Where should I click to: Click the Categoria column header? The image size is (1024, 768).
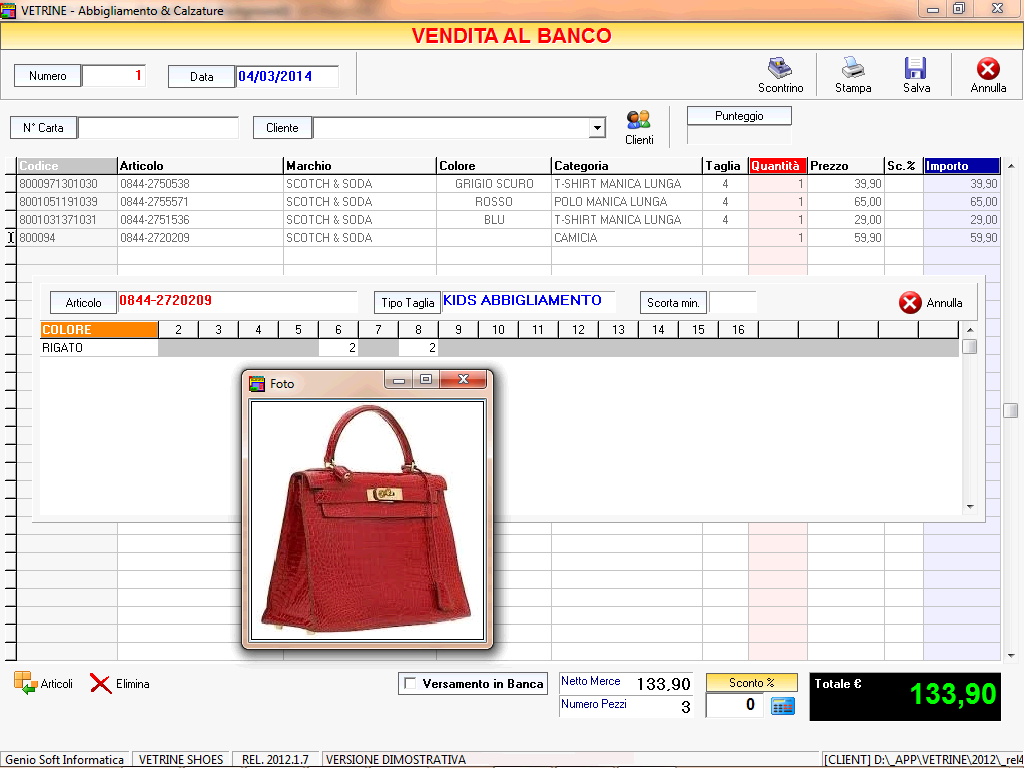coord(627,166)
